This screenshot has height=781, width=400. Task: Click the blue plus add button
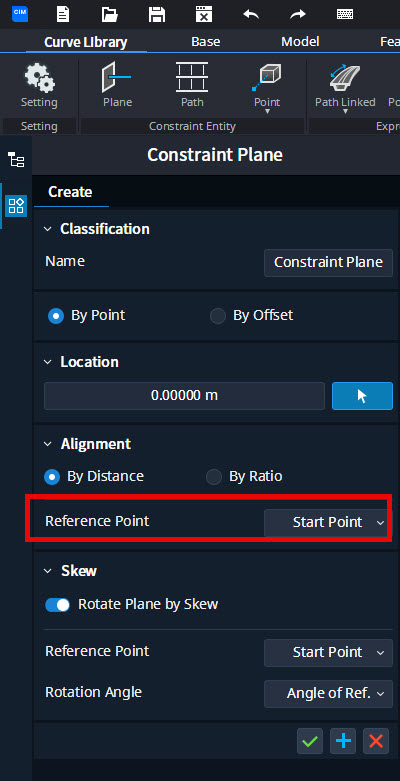point(343,741)
